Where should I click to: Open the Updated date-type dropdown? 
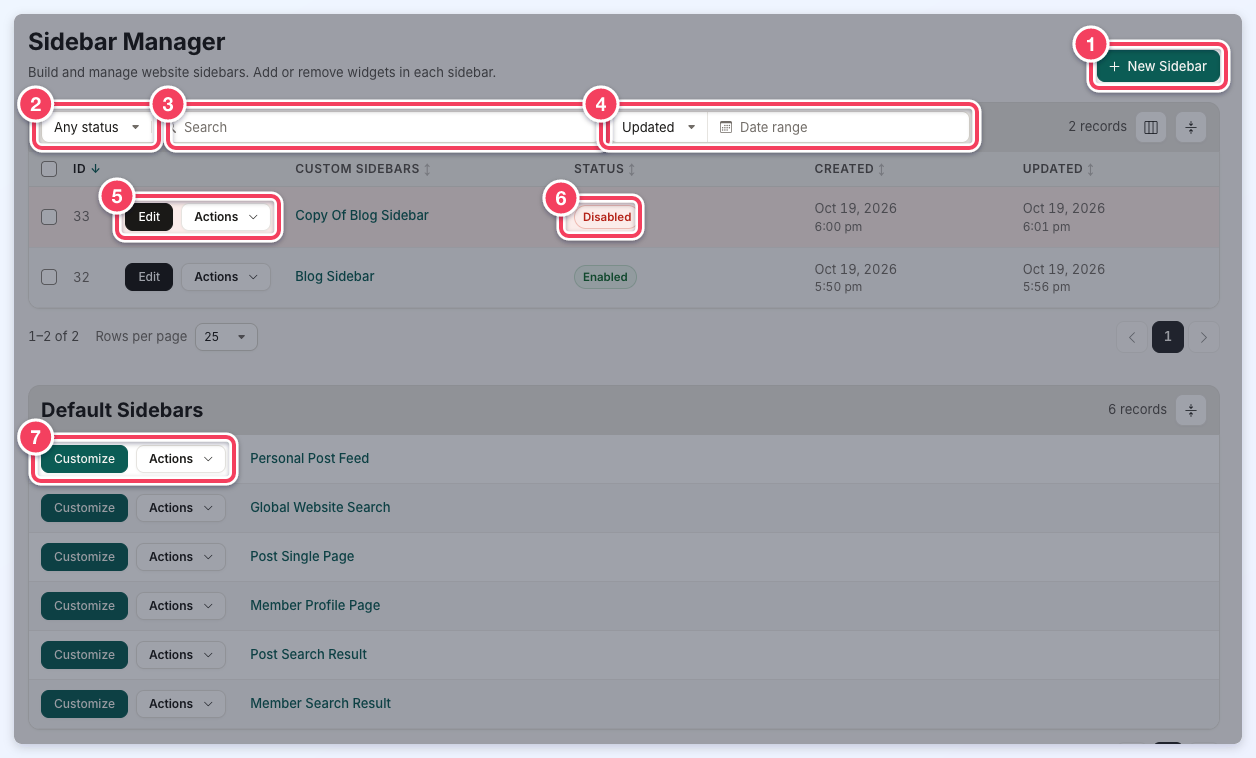(x=659, y=127)
